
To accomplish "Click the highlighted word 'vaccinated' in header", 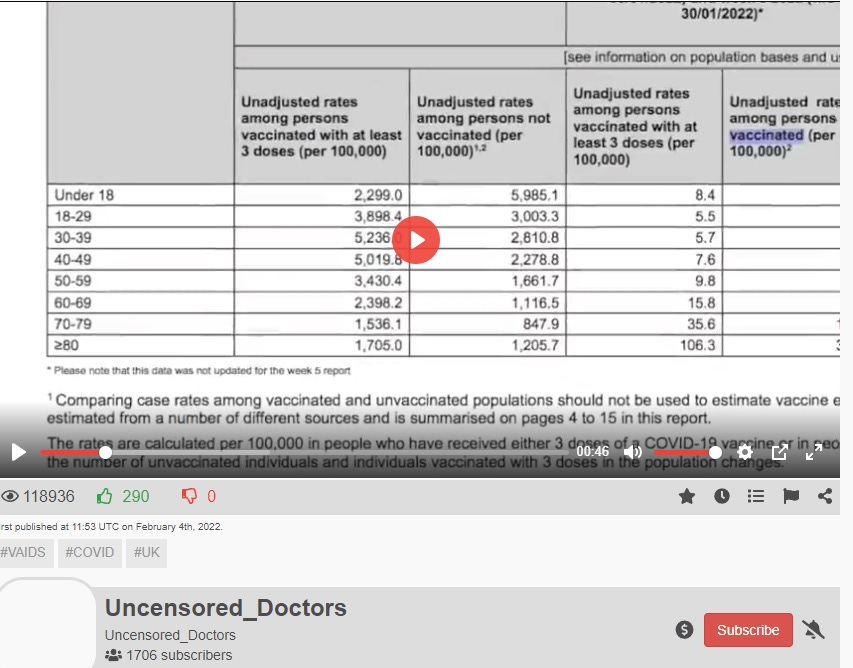I will (x=766, y=135).
